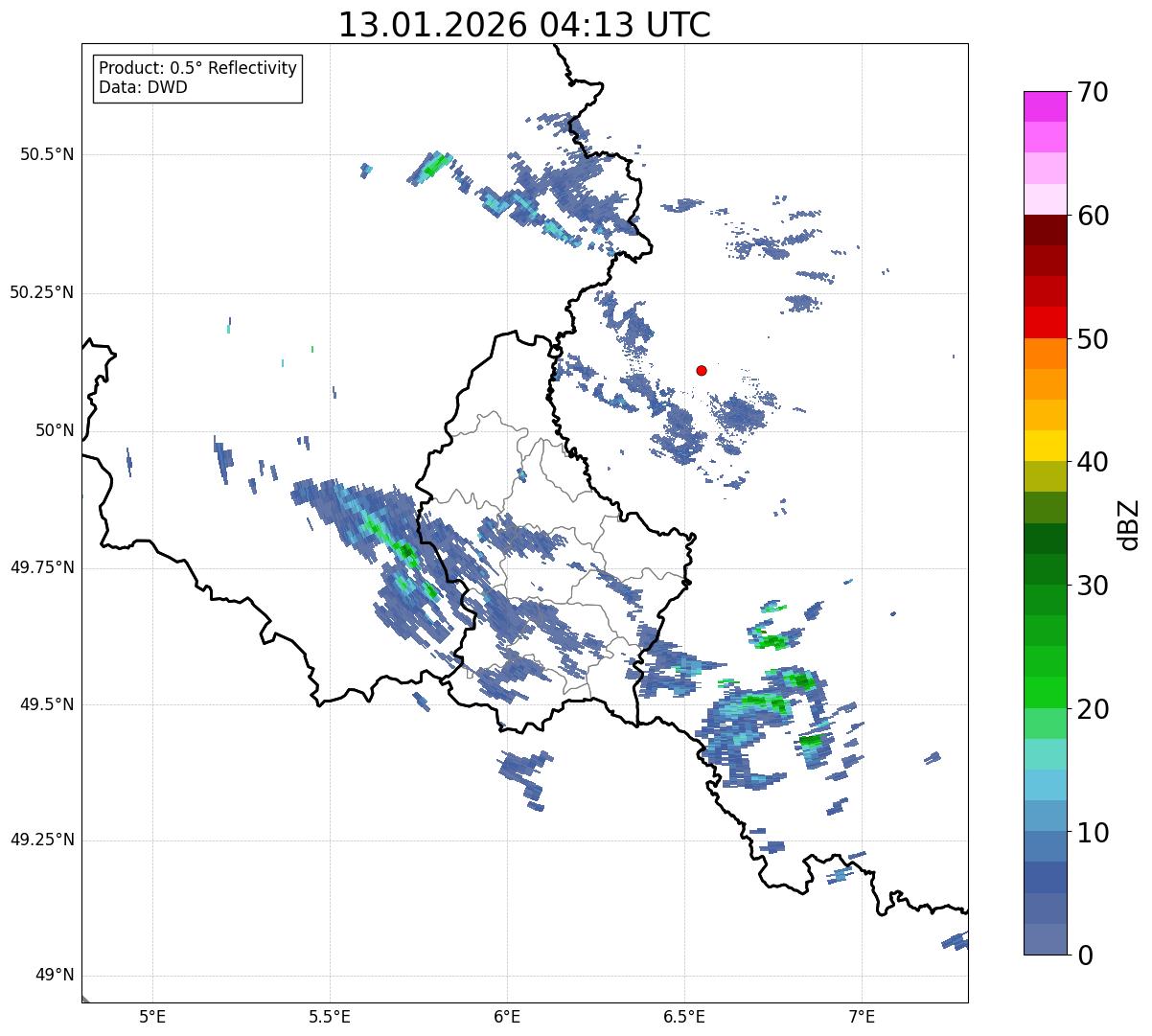Click the 50°N latitude label
This screenshot has height=1036, width=1152.
[x=55, y=430]
